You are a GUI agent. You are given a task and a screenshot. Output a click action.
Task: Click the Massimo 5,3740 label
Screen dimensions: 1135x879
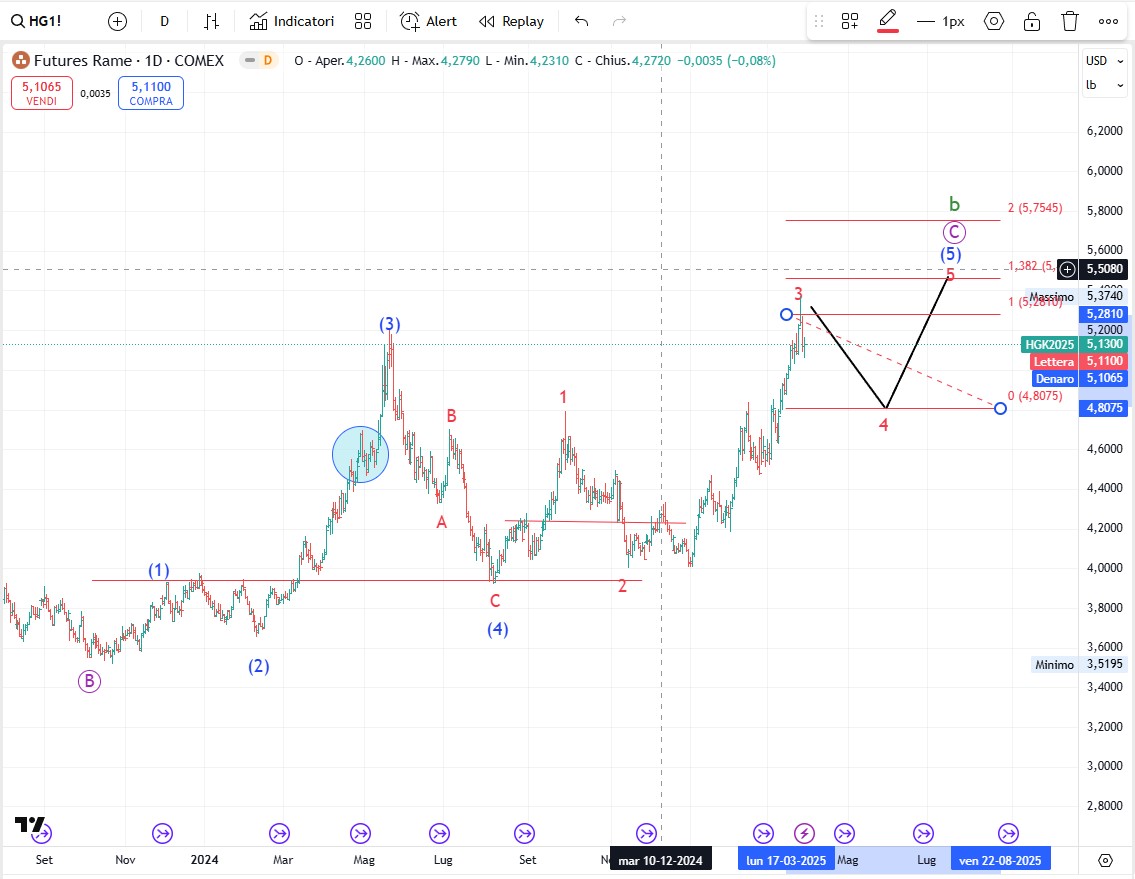tap(1076, 296)
